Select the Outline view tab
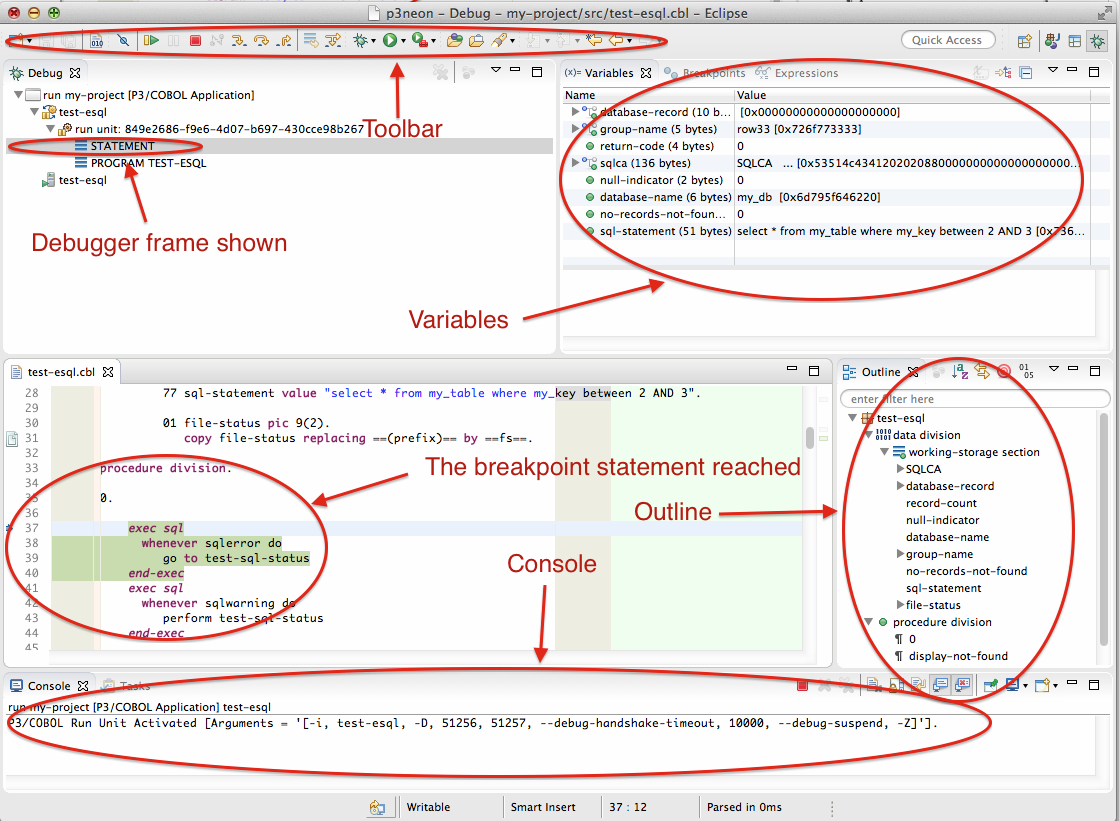Image resolution: width=1119 pixels, height=821 pixels. 881,372
